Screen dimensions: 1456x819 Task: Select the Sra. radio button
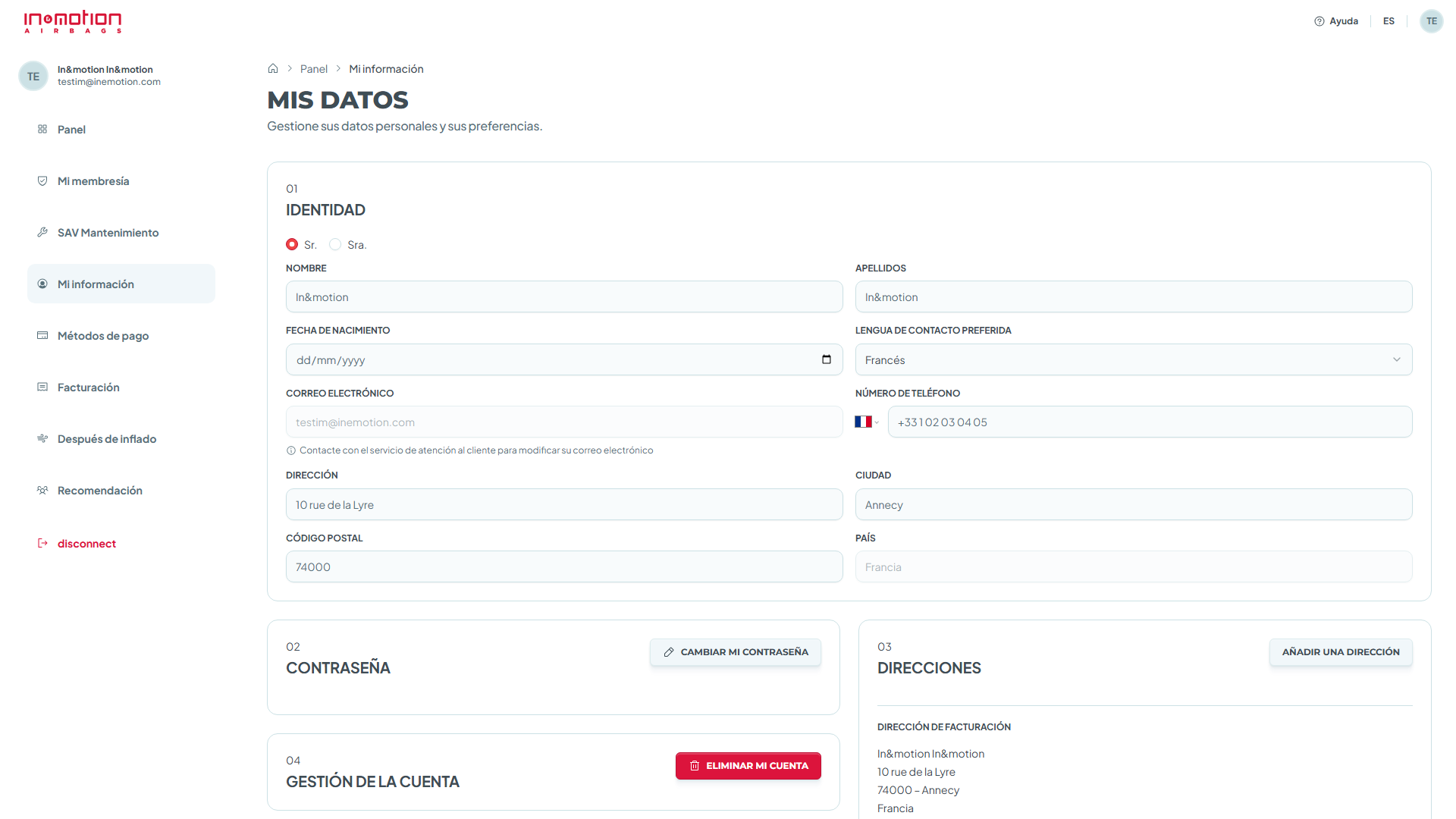tap(335, 244)
